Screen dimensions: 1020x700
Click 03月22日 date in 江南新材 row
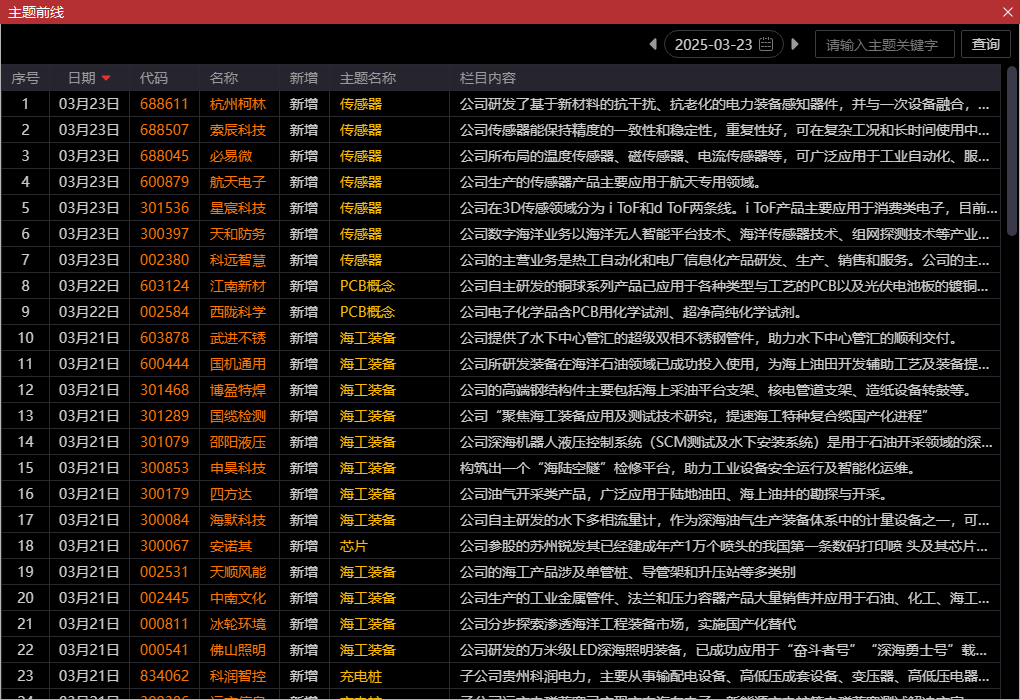pos(88,286)
